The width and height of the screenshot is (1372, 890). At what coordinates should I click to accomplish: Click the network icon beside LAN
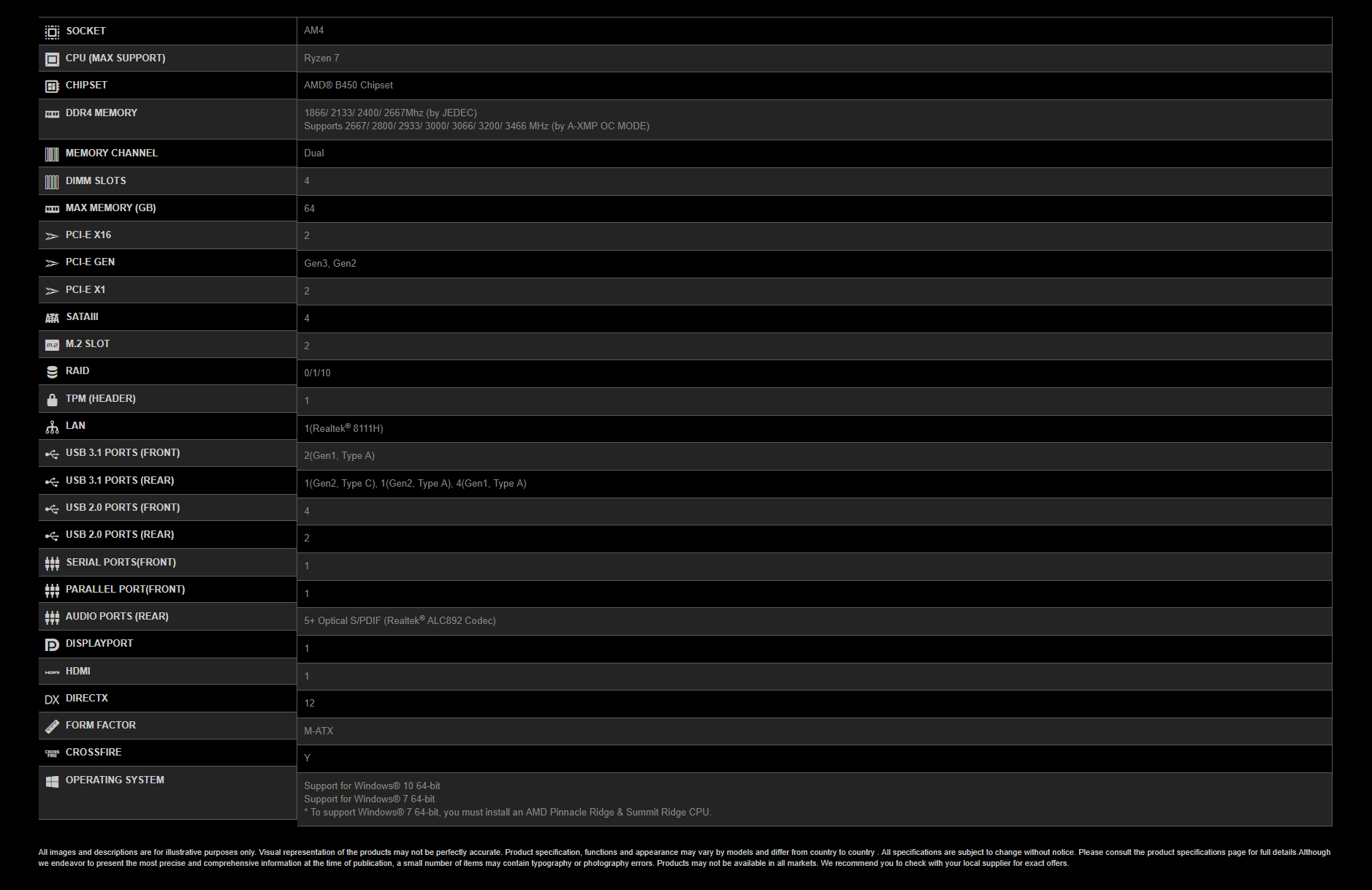(52, 427)
